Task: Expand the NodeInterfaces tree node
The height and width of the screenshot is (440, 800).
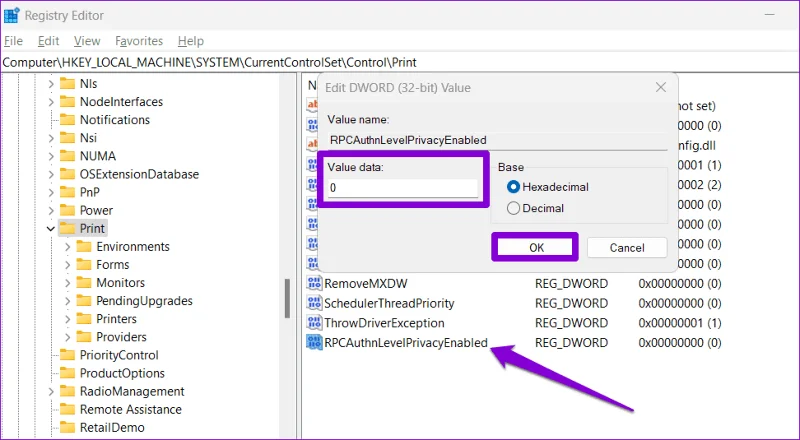Action: coord(51,102)
